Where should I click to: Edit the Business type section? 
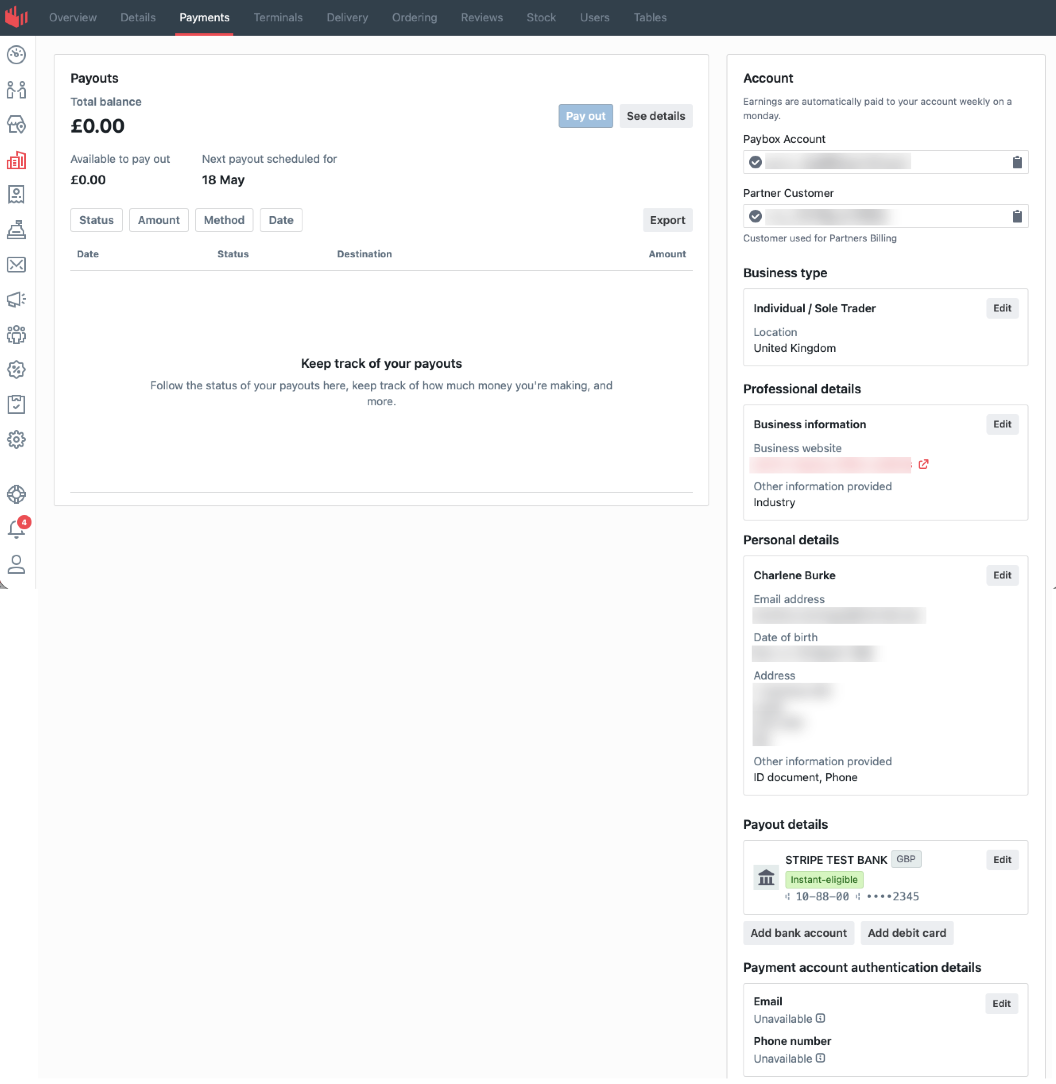coord(1002,308)
